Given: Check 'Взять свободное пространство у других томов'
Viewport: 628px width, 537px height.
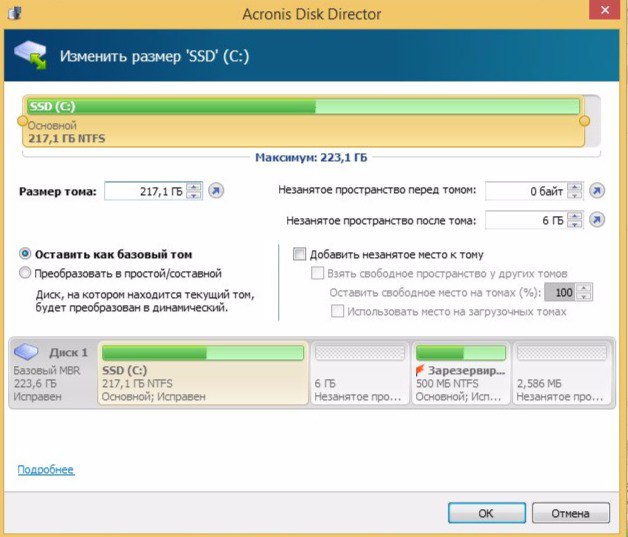Looking at the screenshot, I should (x=317, y=273).
